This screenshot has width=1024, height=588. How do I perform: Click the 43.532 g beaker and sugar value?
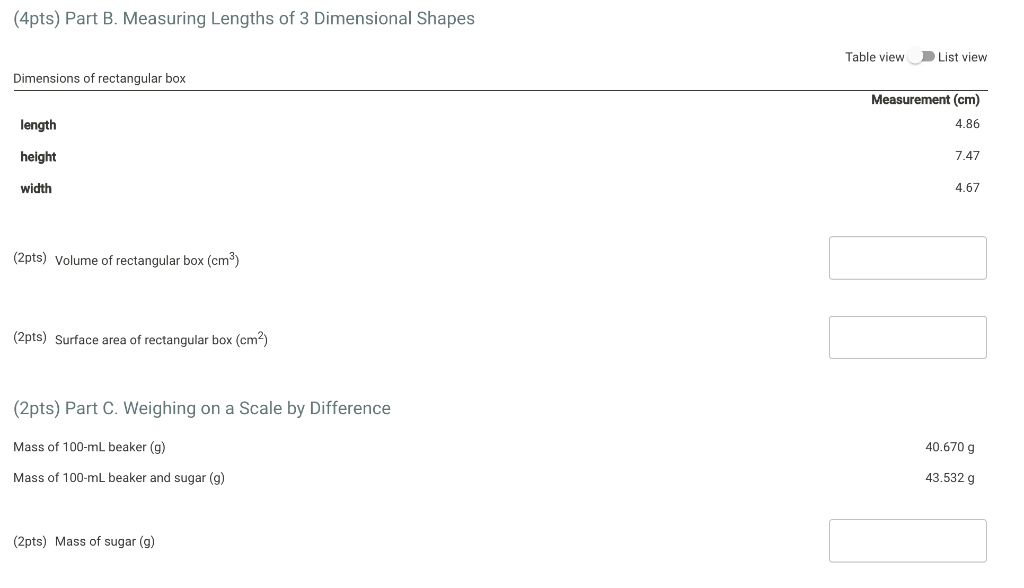tap(950, 477)
